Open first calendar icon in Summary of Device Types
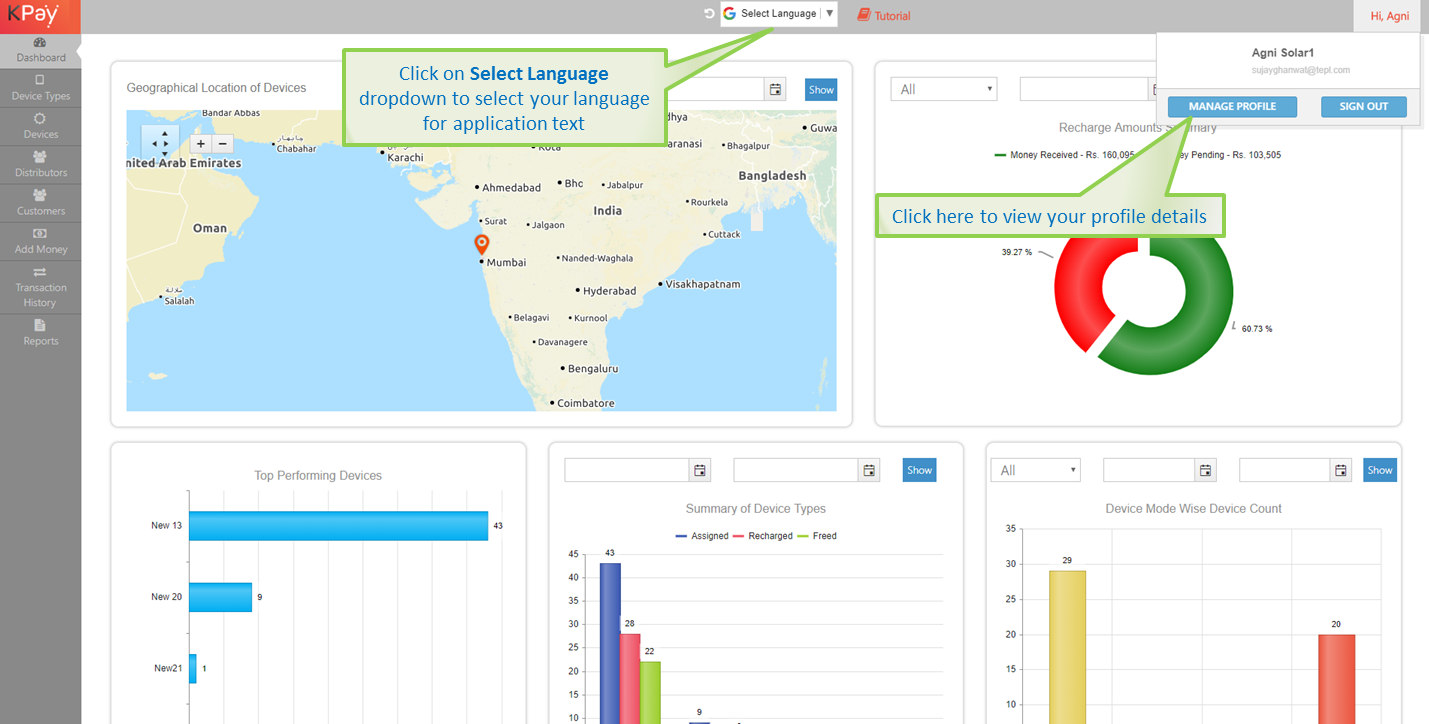 (700, 470)
